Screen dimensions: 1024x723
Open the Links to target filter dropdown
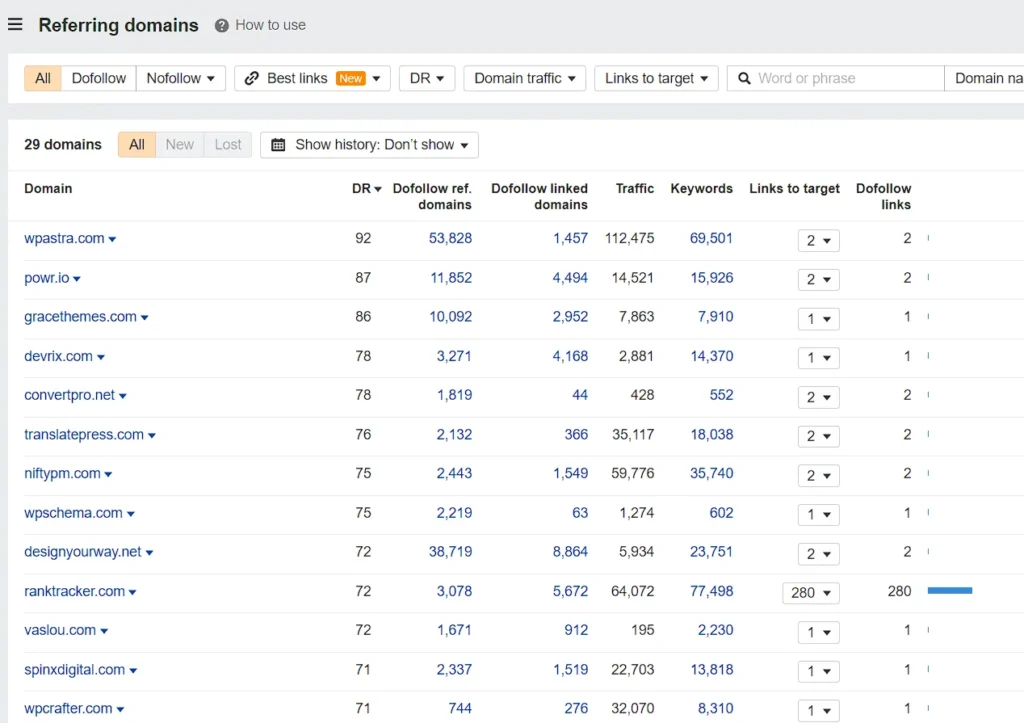[656, 78]
